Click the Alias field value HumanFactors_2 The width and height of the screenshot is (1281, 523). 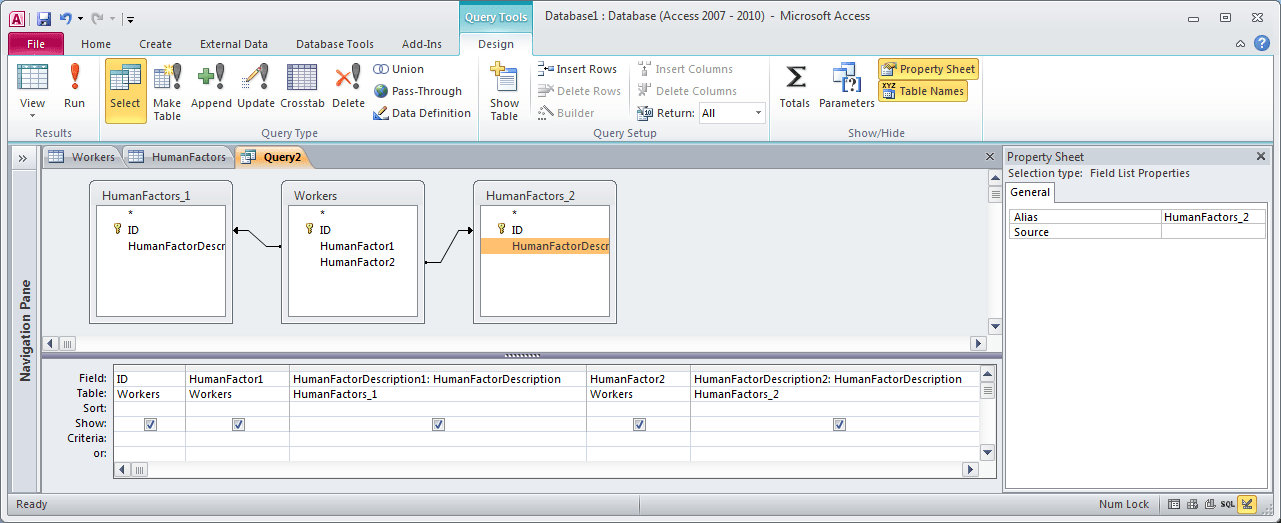1213,217
